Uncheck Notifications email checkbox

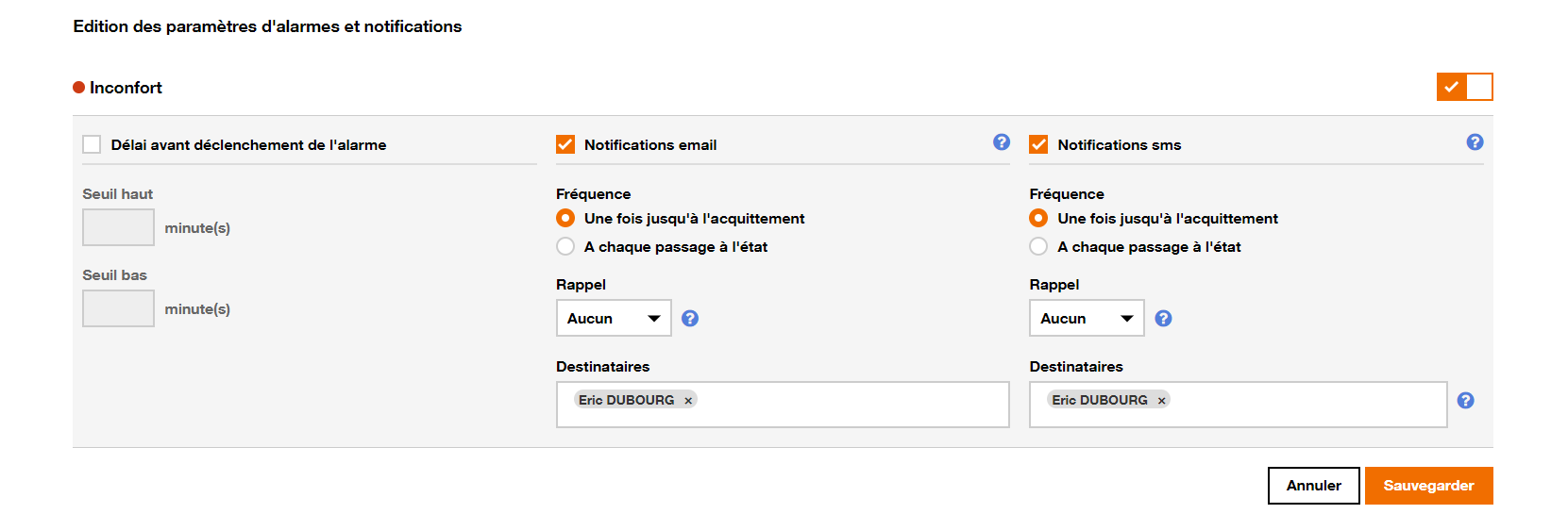point(565,144)
